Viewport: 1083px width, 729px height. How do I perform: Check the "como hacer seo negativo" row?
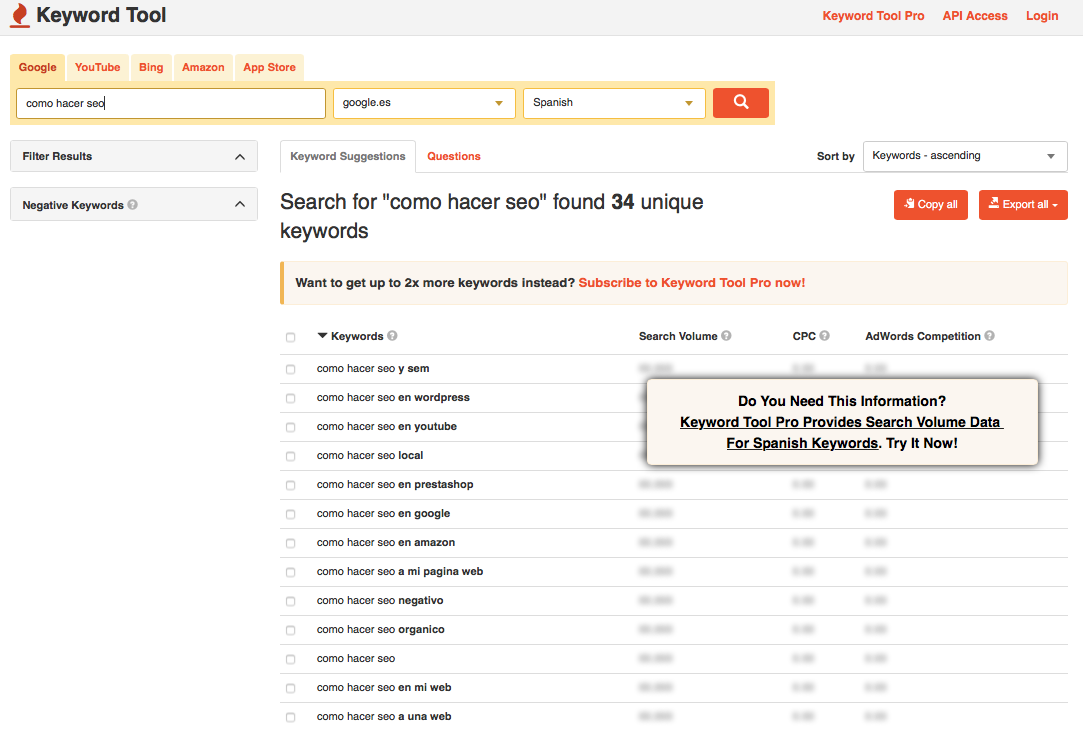(x=290, y=602)
